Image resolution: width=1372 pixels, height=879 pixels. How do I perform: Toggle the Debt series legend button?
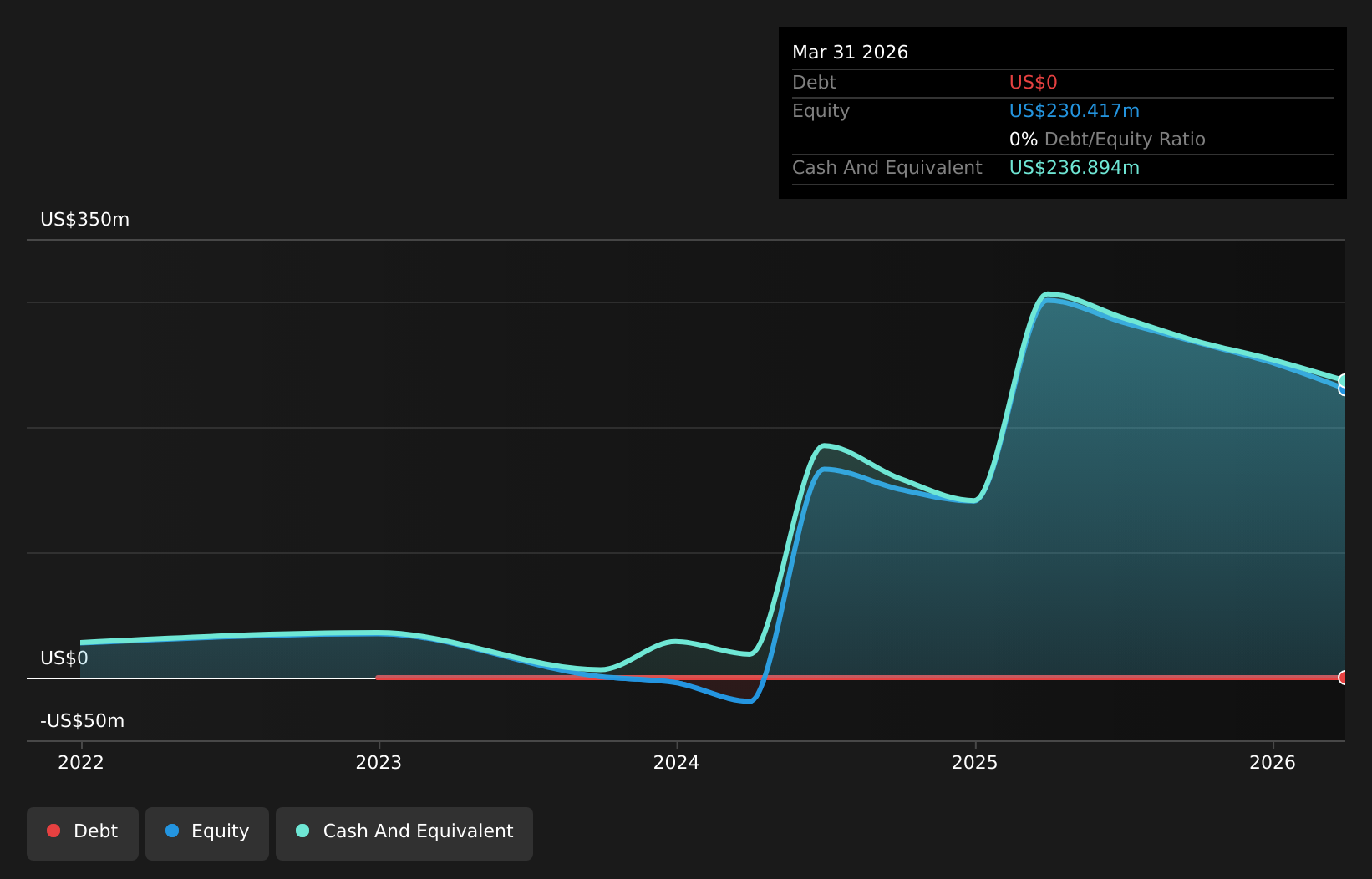tap(83, 833)
